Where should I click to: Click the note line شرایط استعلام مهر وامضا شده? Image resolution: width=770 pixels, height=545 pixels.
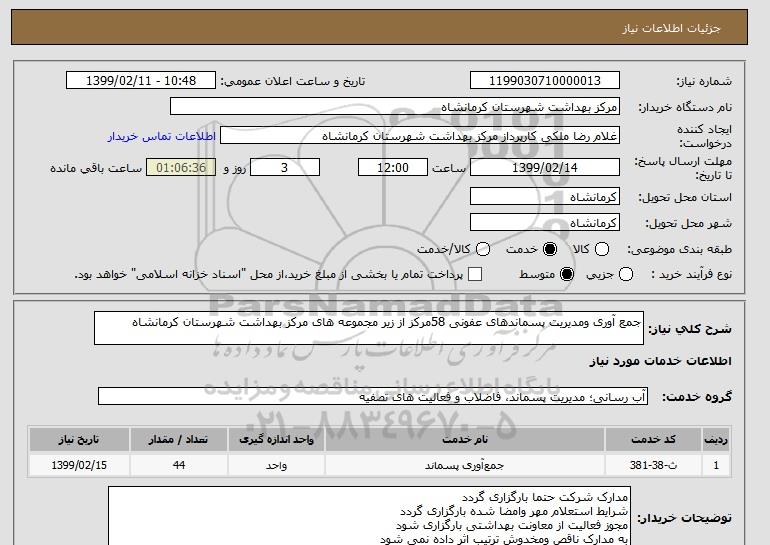point(514,512)
